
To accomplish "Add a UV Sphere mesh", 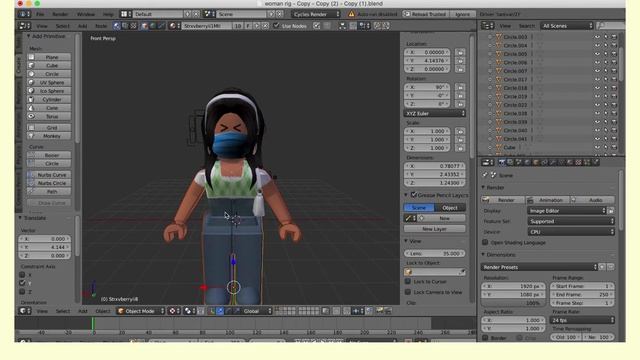I will point(49,82).
